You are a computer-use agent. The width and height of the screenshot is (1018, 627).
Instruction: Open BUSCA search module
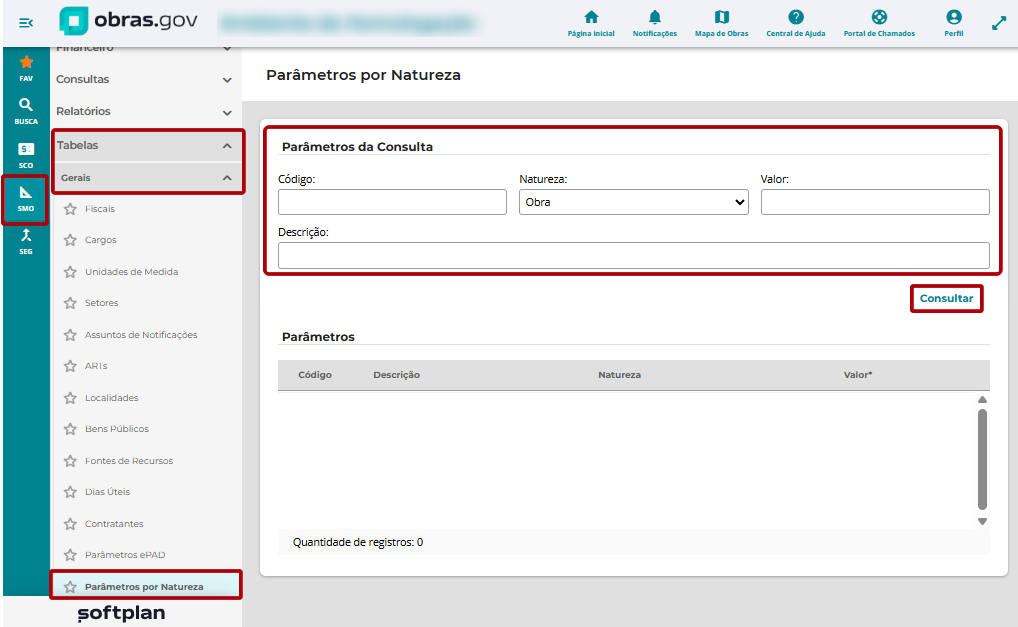pos(26,111)
